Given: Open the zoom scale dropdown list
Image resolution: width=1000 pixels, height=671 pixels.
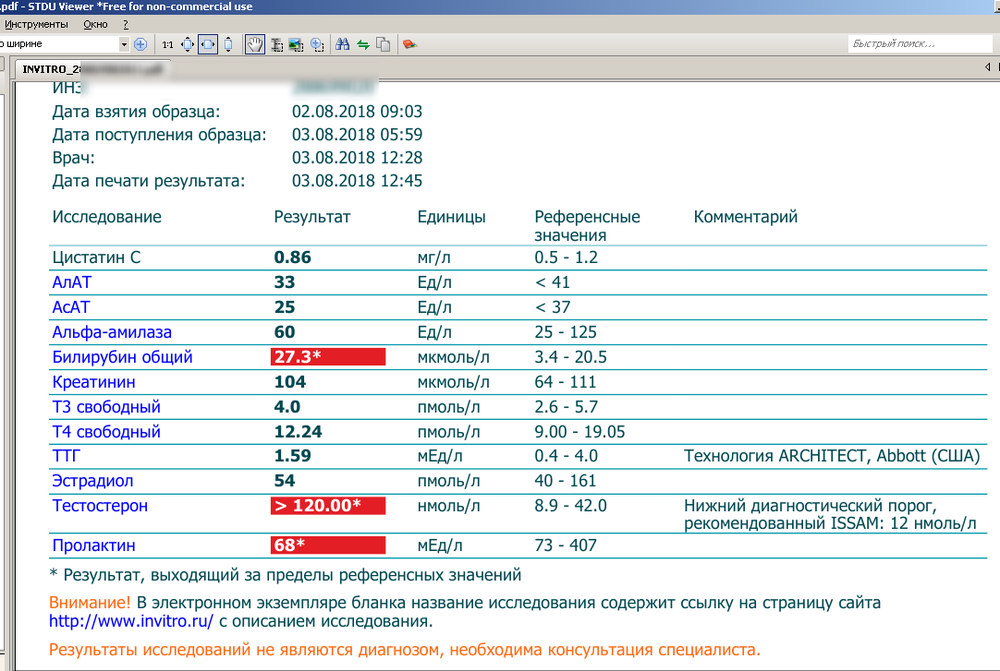Looking at the screenshot, I should click(125, 44).
